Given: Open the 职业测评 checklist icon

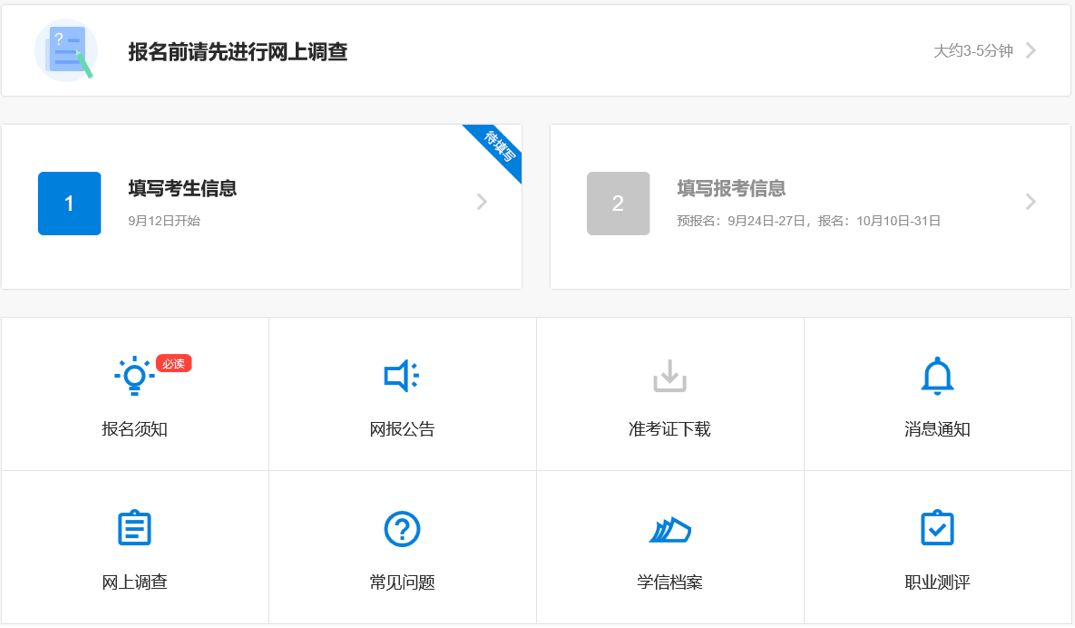Looking at the screenshot, I should coord(937,528).
